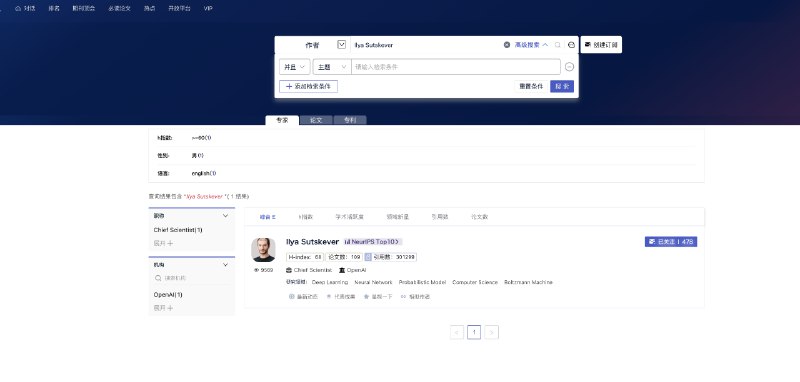Click the Probabilistic Model research tag
This screenshot has height=382, width=800.
pos(422,282)
